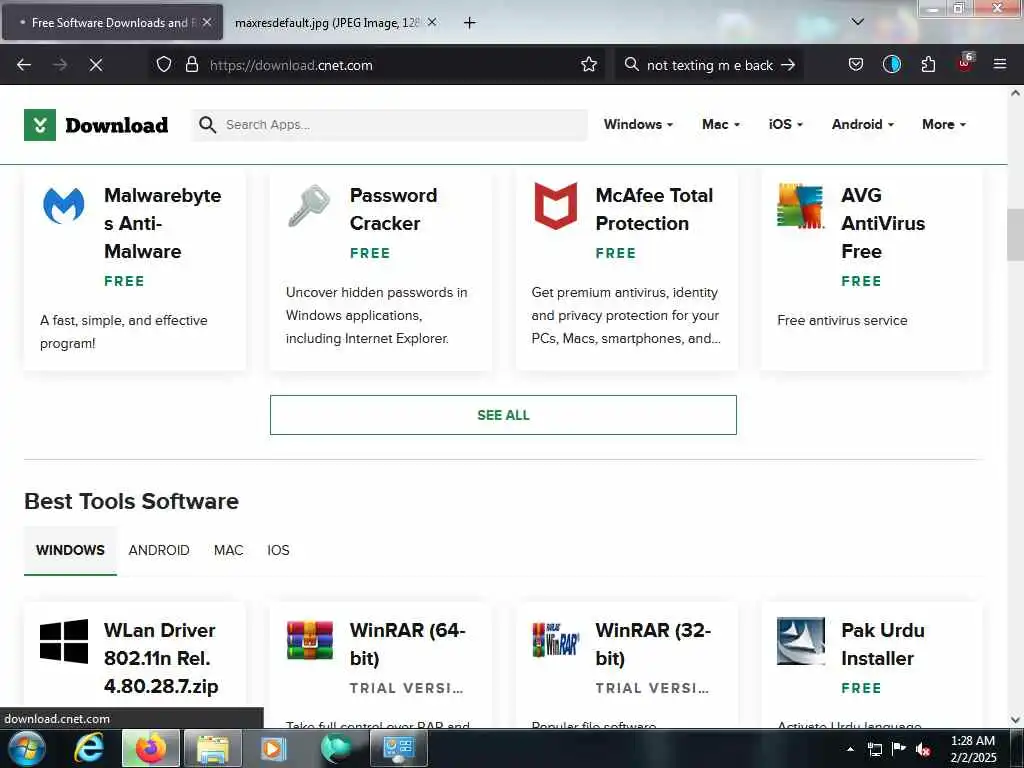
Task: Click the blue half-circle extension icon
Action: (x=891, y=65)
